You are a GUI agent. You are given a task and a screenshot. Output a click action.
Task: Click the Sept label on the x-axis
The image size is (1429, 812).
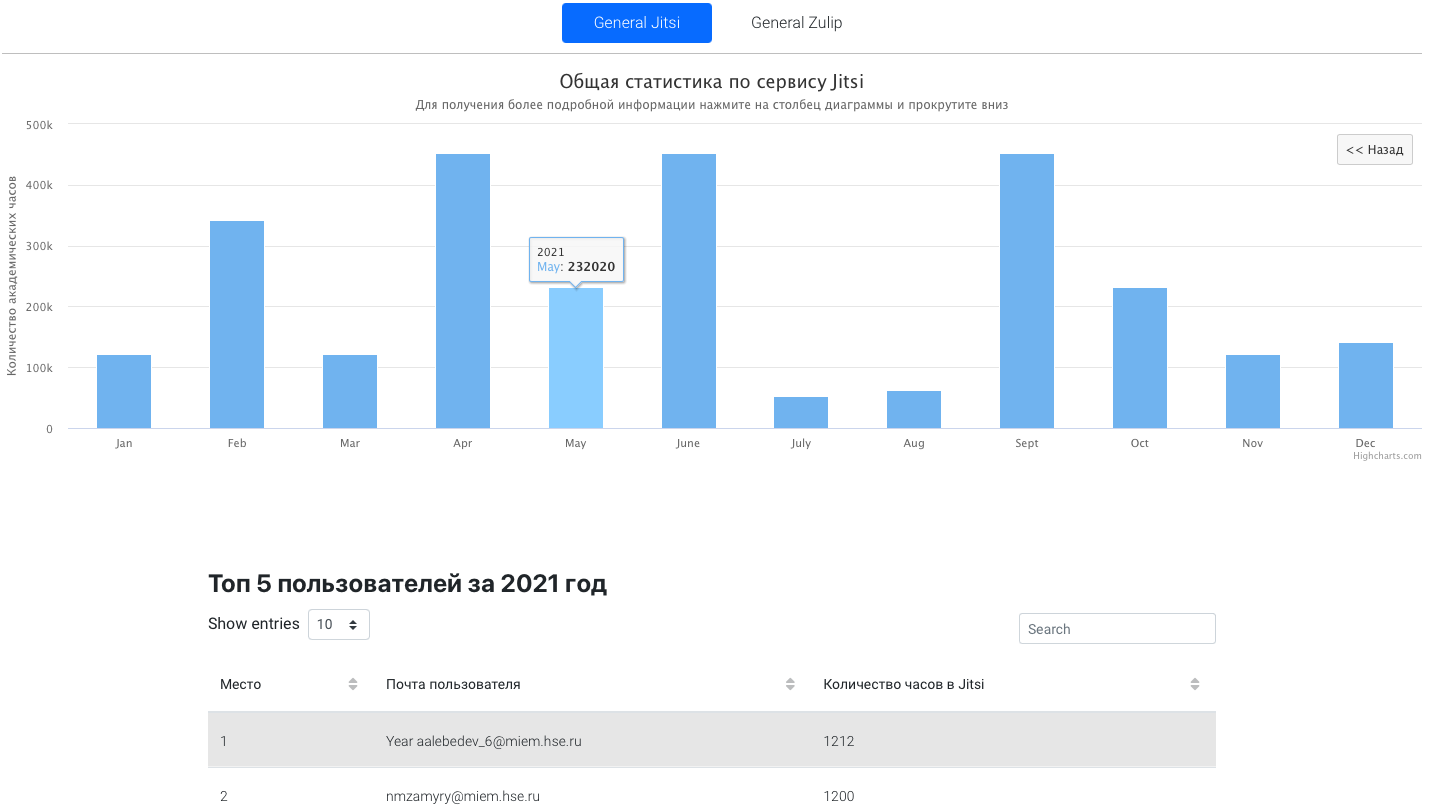[1027, 443]
